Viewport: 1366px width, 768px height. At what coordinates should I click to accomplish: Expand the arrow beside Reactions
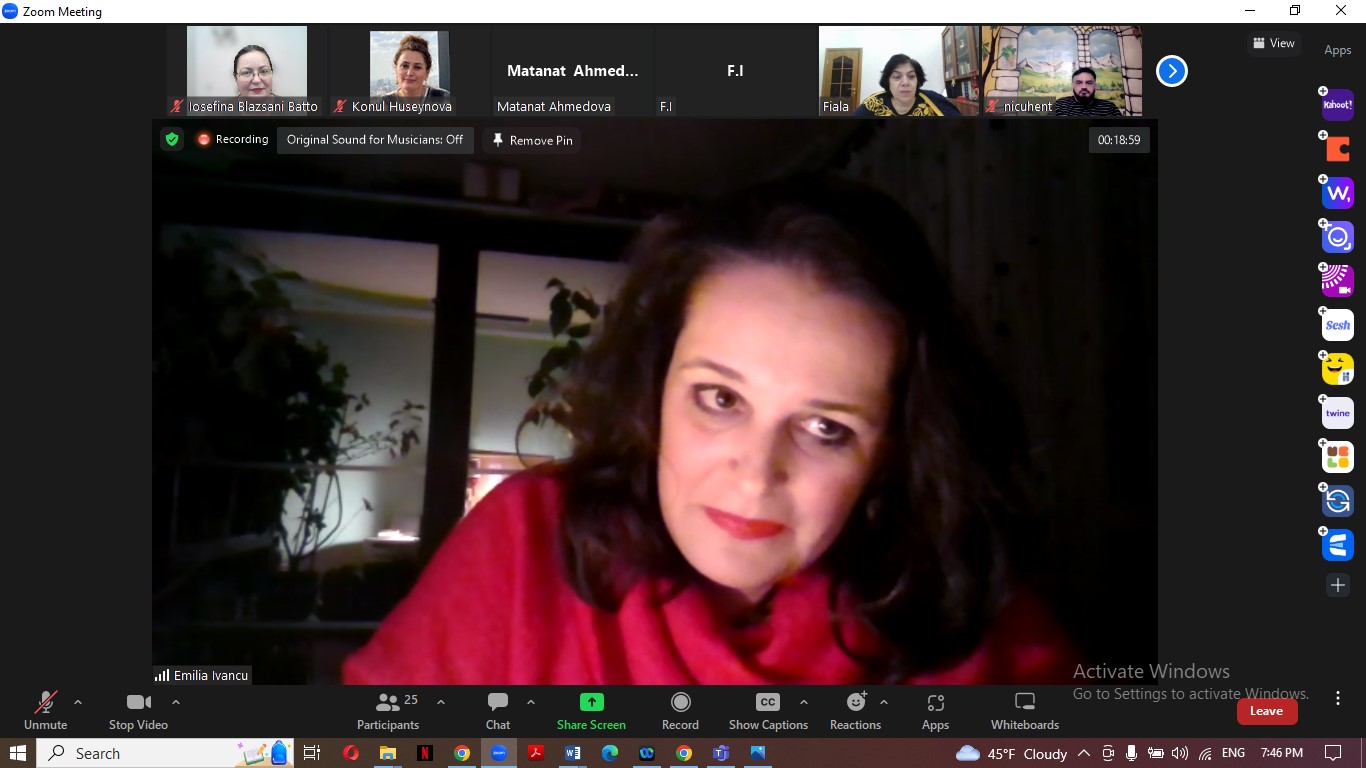[884, 702]
